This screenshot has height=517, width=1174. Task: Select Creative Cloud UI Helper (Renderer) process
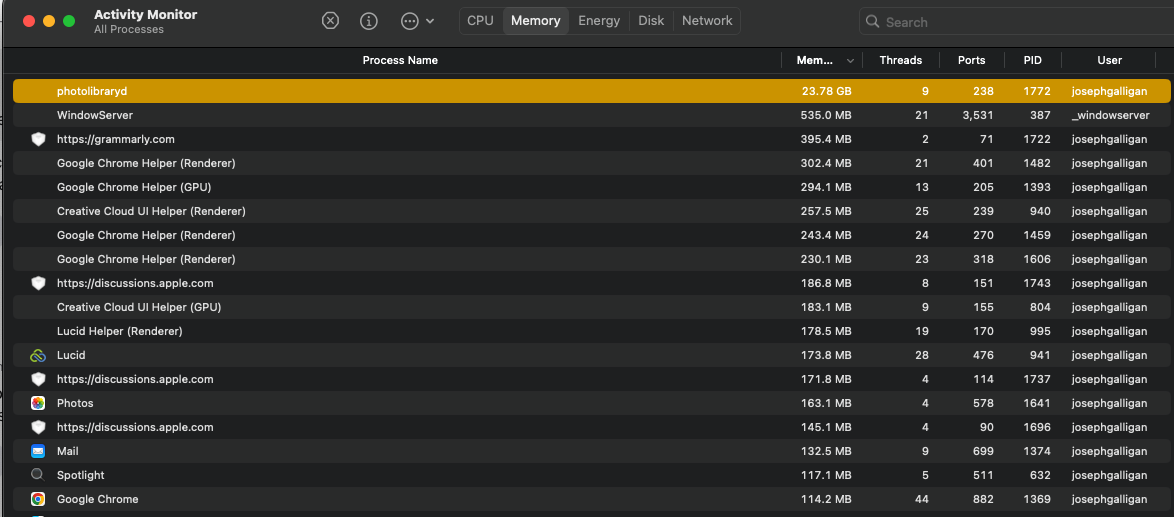coord(151,211)
